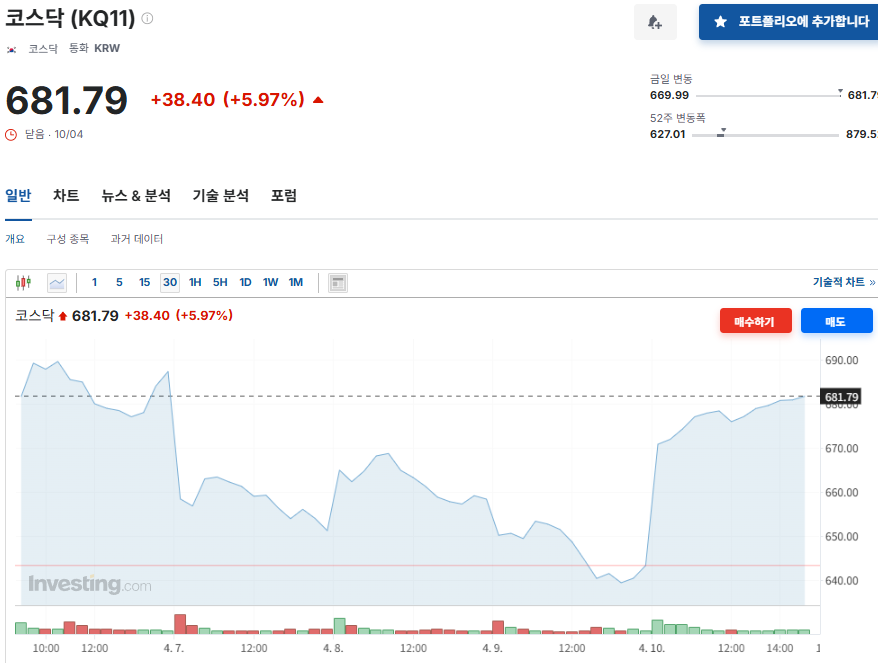Screen dimensions: 878x663
Task: Click the 681.79 price label on chart axis
Action: point(841,397)
